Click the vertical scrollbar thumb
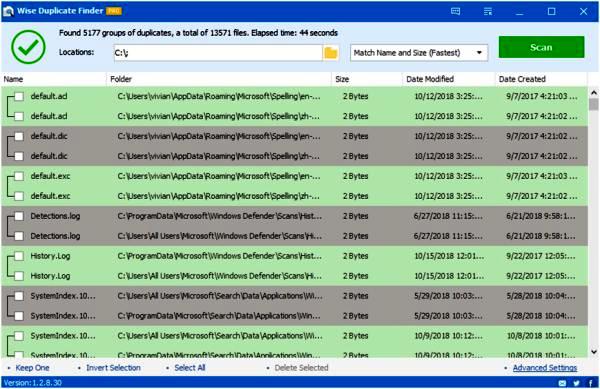 tap(593, 104)
